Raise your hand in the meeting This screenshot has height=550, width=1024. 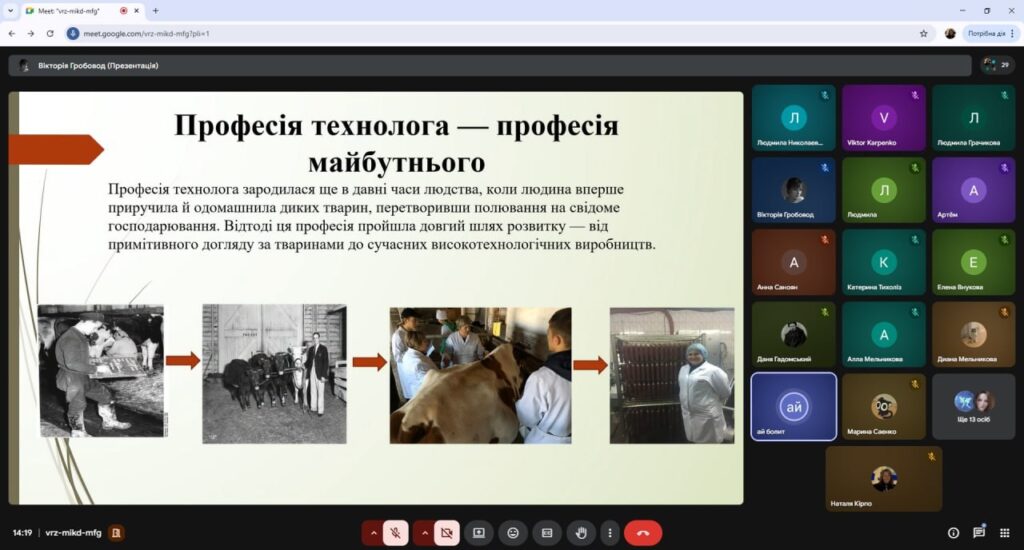coord(581,533)
